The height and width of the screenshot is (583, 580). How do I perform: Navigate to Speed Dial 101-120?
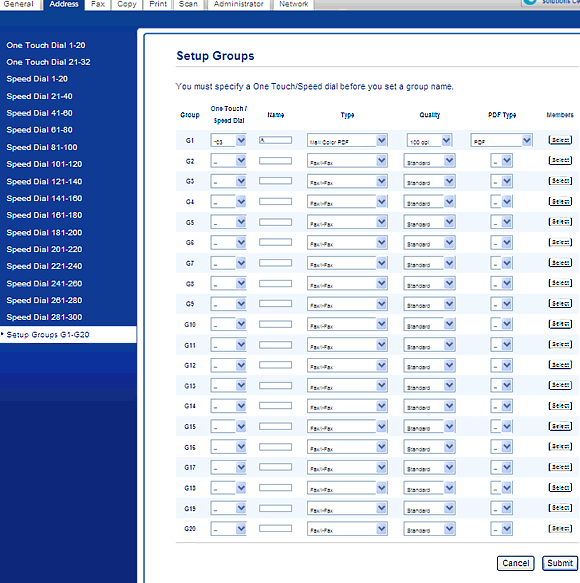click(44, 164)
